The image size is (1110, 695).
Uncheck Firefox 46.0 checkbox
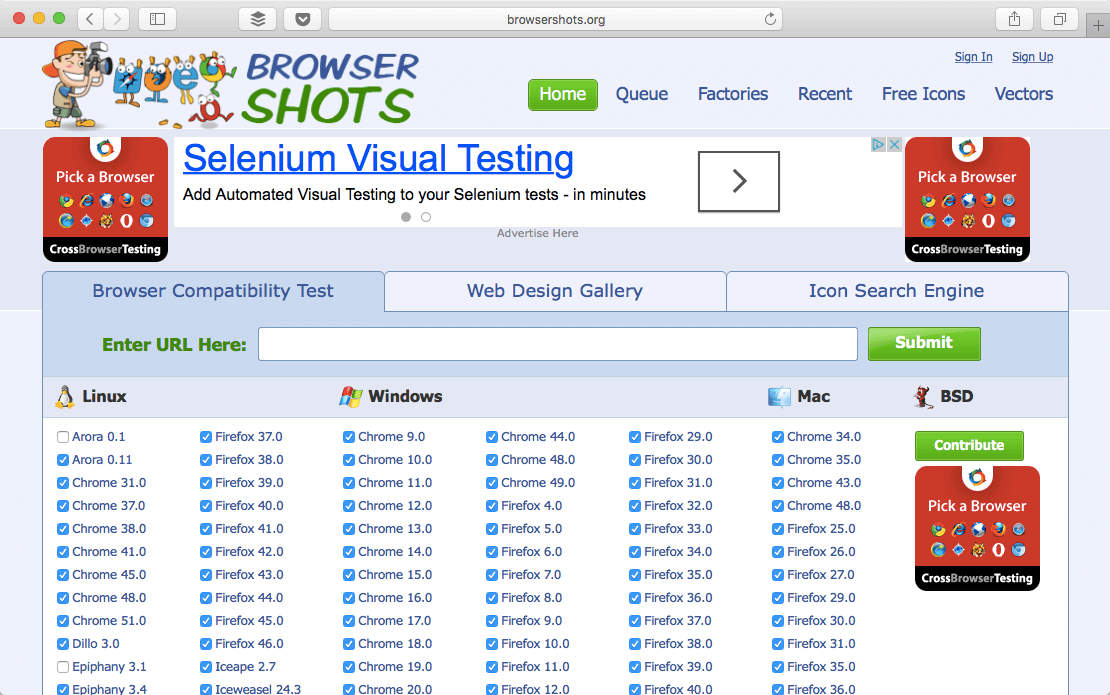(x=206, y=644)
